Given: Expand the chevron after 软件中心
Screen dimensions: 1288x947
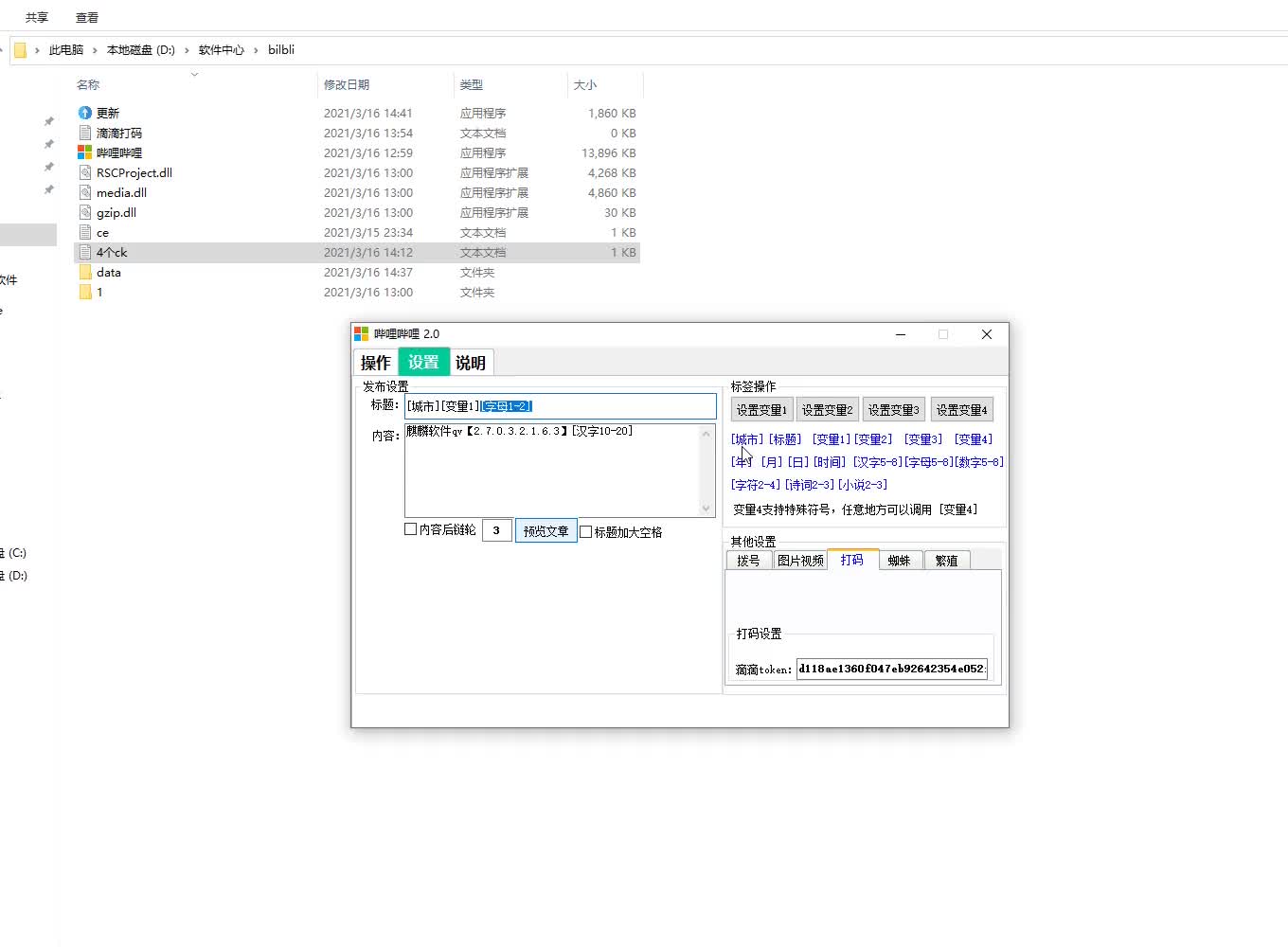Looking at the screenshot, I should tap(256, 50).
